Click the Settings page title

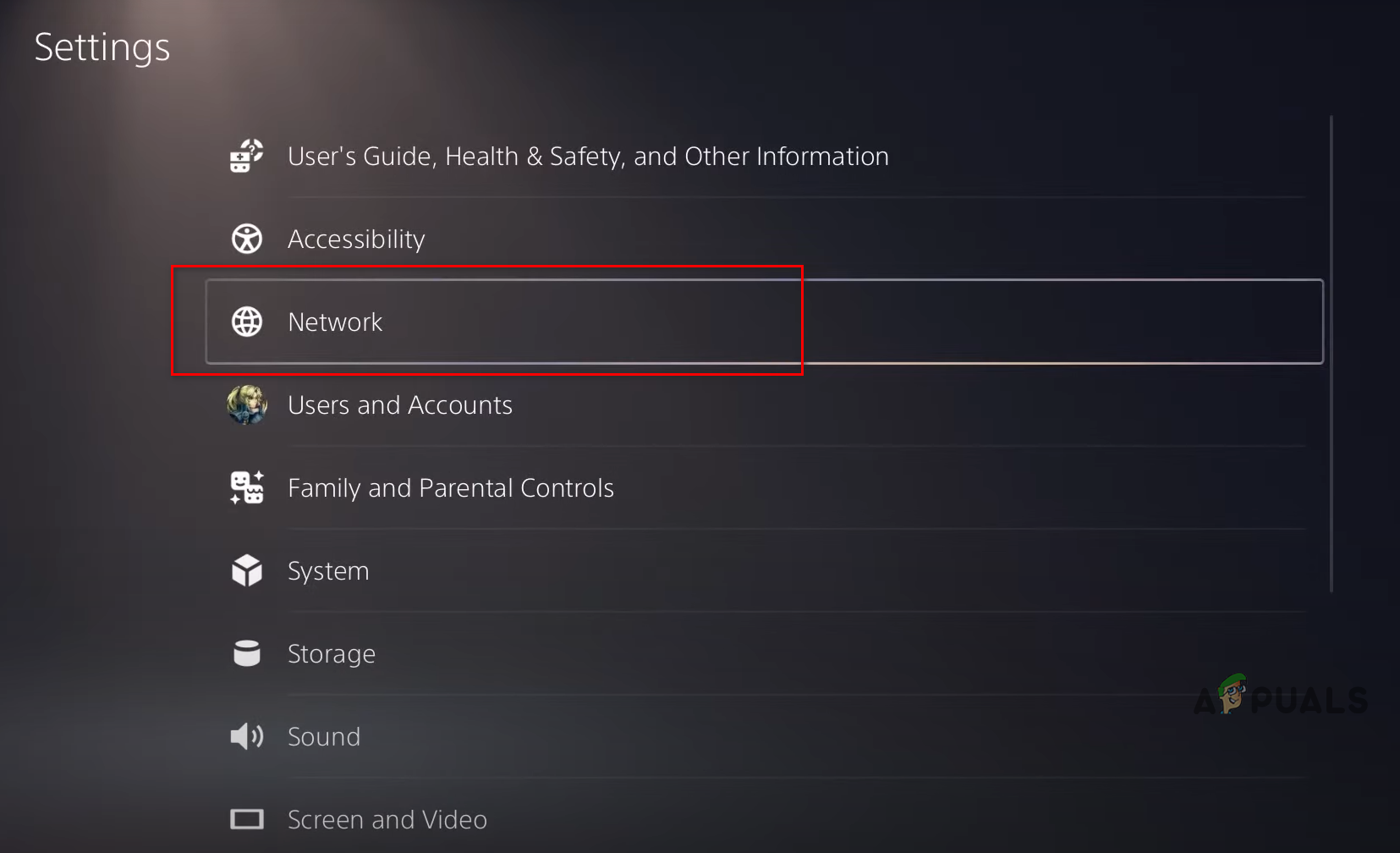(x=102, y=47)
